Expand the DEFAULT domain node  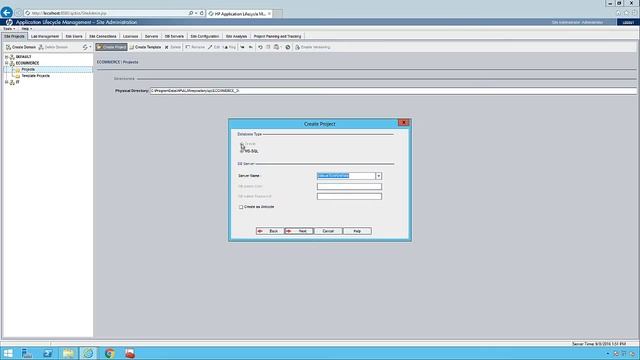(x=7, y=57)
